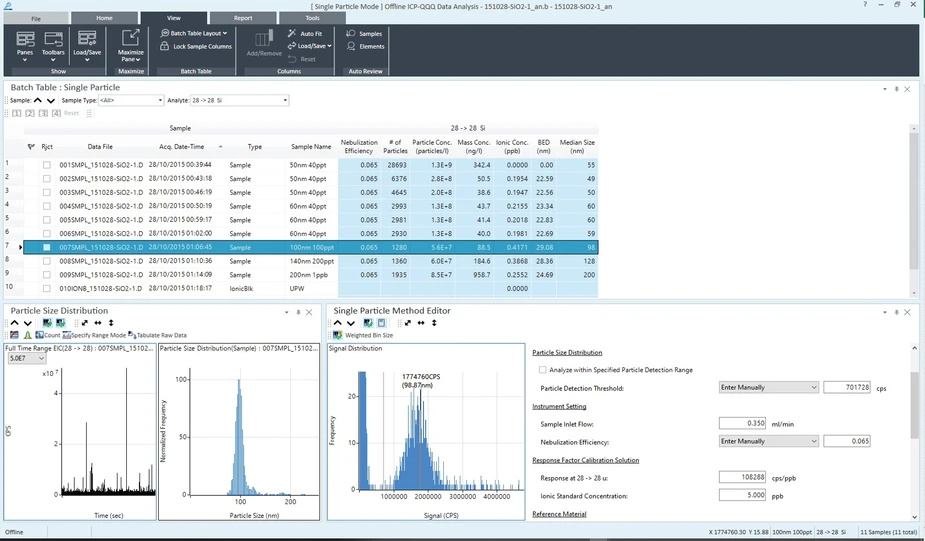
Task: Click Auto Review Samples
Action: click(x=364, y=34)
